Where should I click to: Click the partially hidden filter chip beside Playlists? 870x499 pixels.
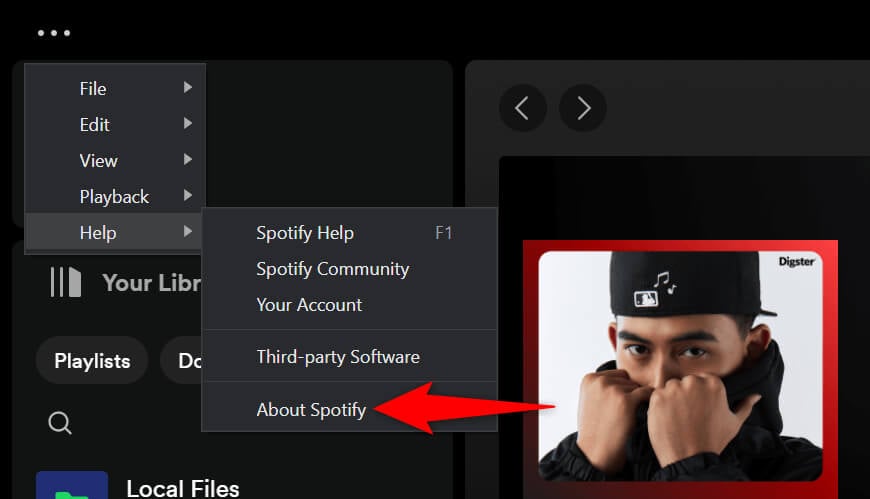(183, 361)
